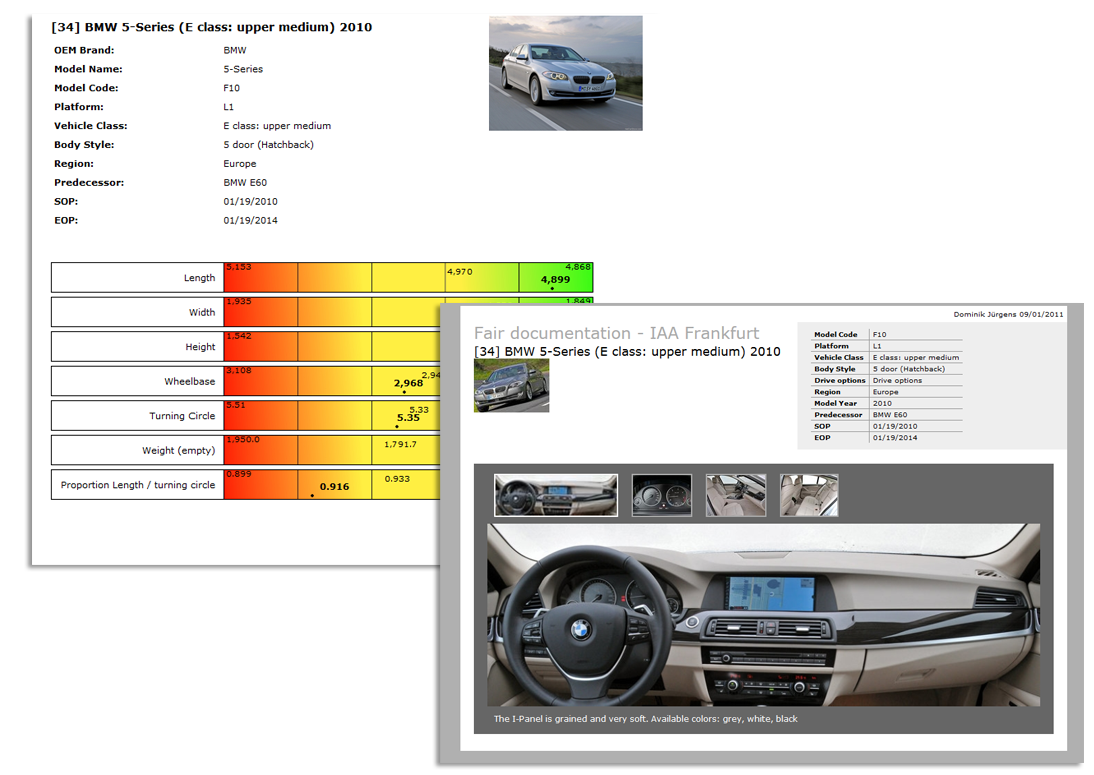This screenshot has width=1094, height=775.
Task: Click the "Length" row label in the chart
Action: 200,278
